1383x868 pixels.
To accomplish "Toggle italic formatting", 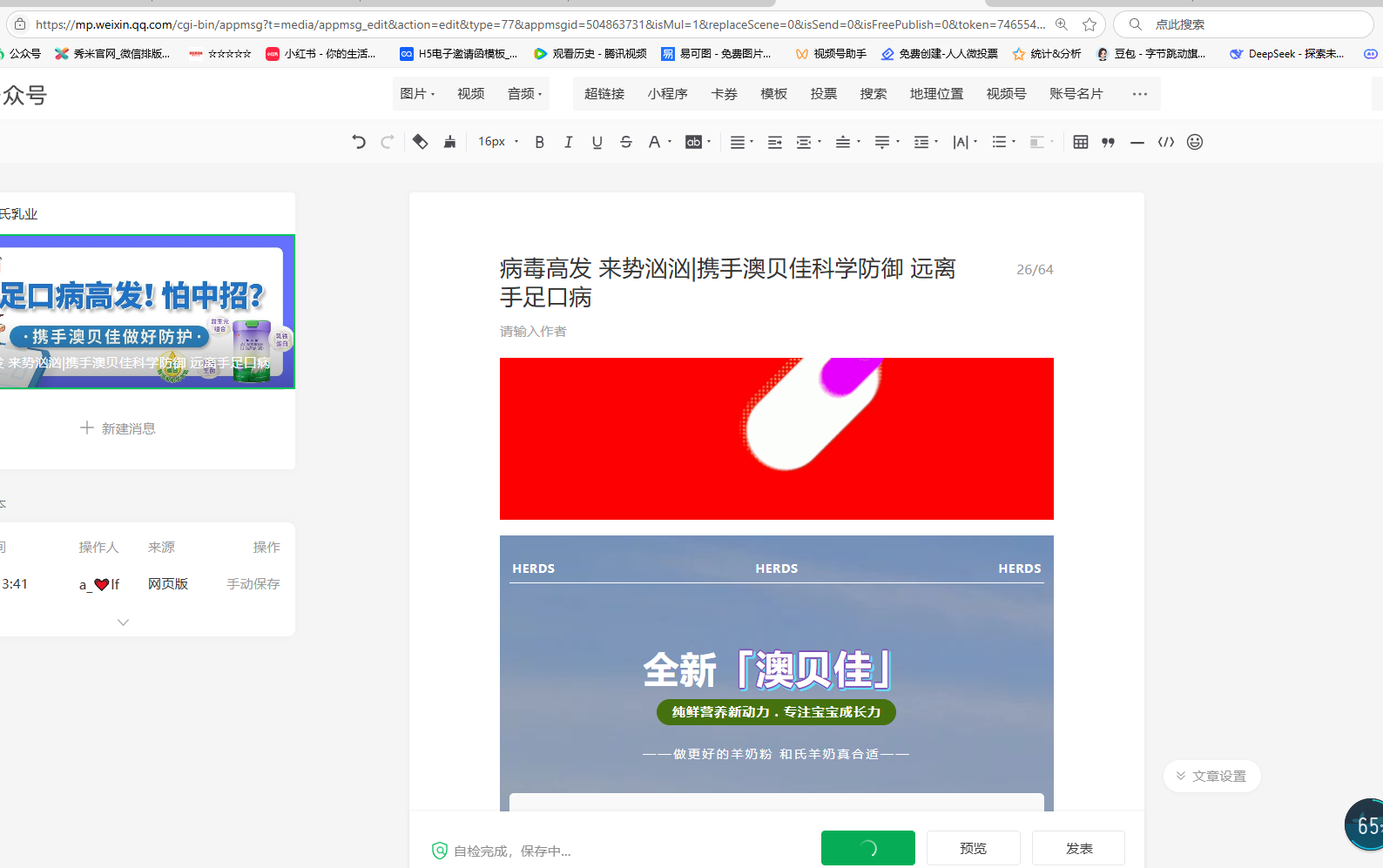I will [569, 142].
